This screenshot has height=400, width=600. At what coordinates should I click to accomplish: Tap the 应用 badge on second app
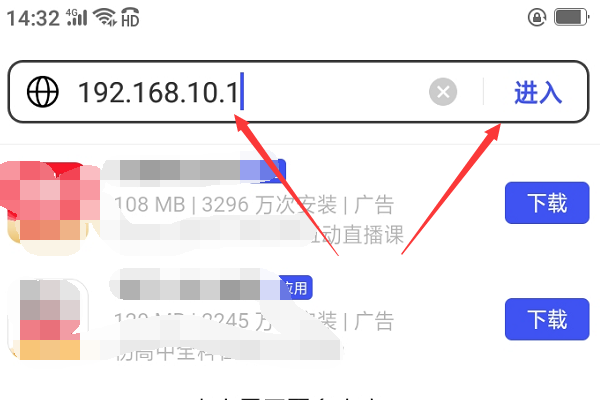[x=295, y=287]
